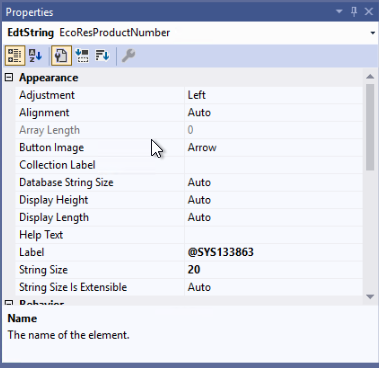Select the Array Length property

point(100,130)
